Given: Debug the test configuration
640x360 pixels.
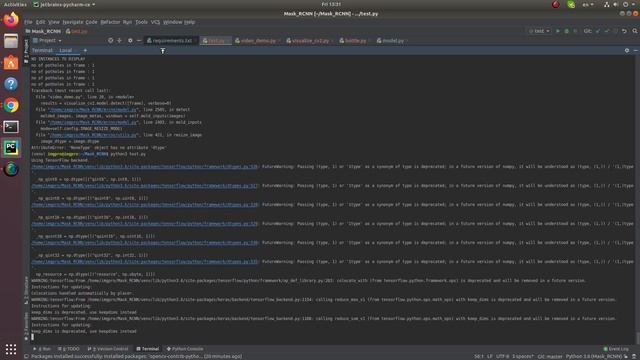Looking at the screenshot, I should 567,31.
